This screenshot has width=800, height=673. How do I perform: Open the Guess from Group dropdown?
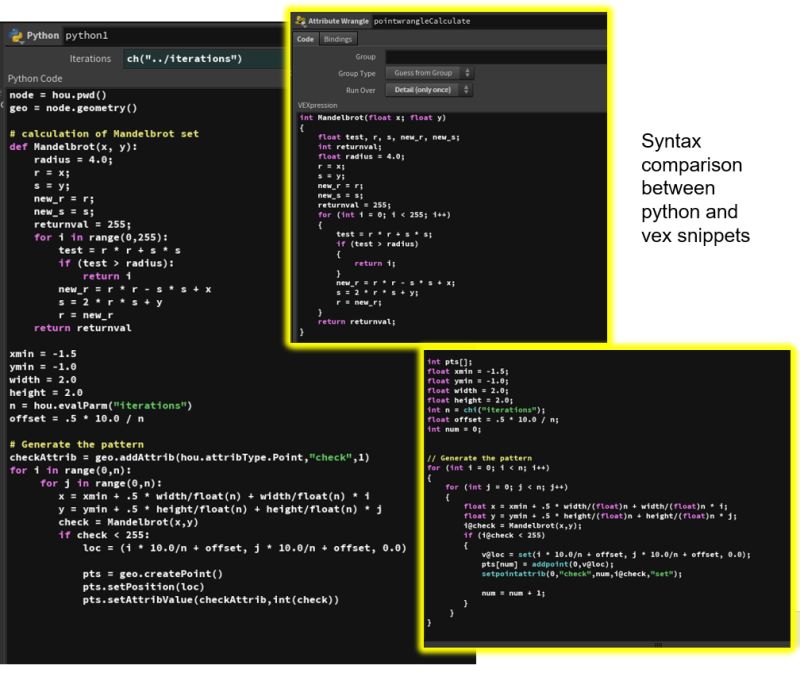pos(422,72)
